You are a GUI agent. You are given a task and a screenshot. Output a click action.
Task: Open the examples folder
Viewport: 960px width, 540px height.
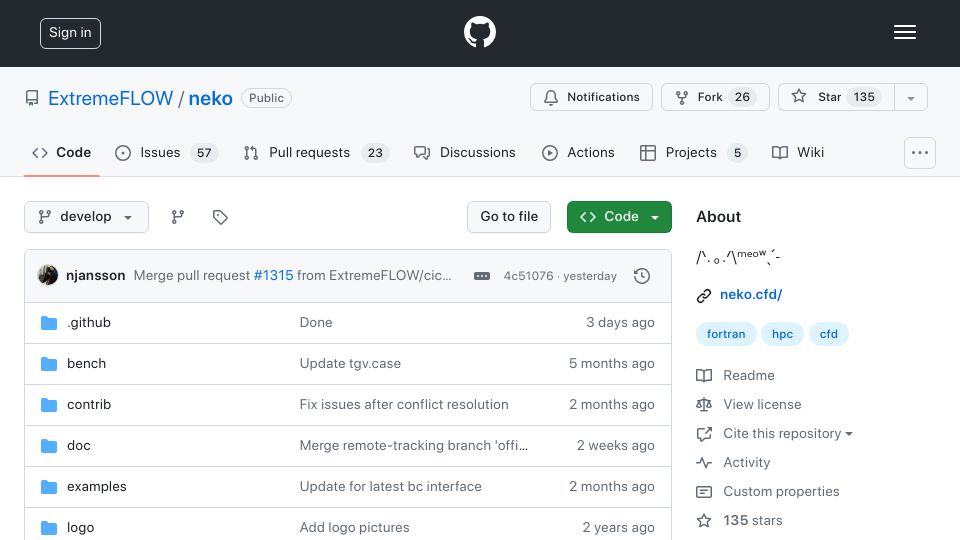(x=97, y=487)
